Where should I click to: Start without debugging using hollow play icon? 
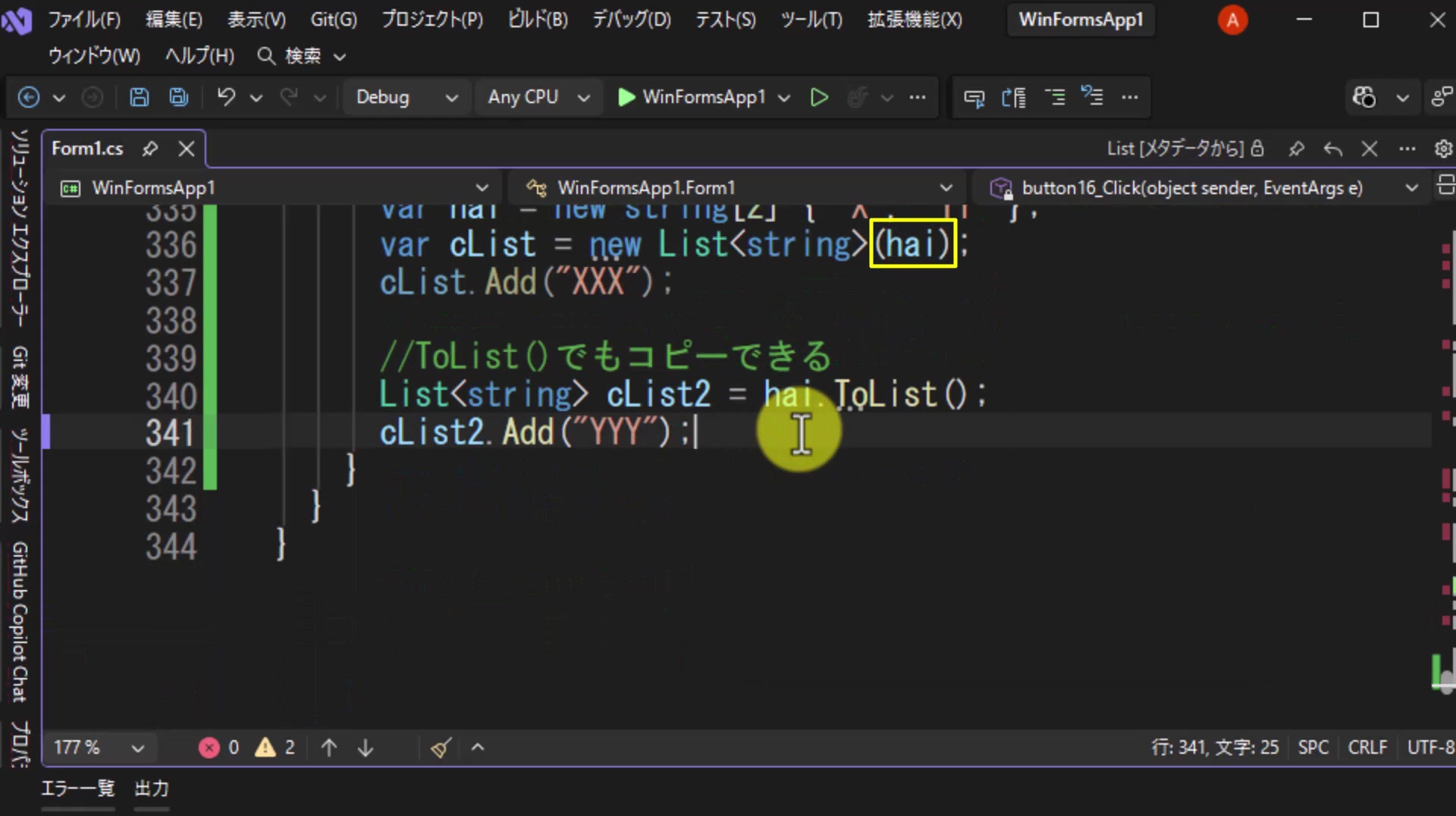pos(819,97)
